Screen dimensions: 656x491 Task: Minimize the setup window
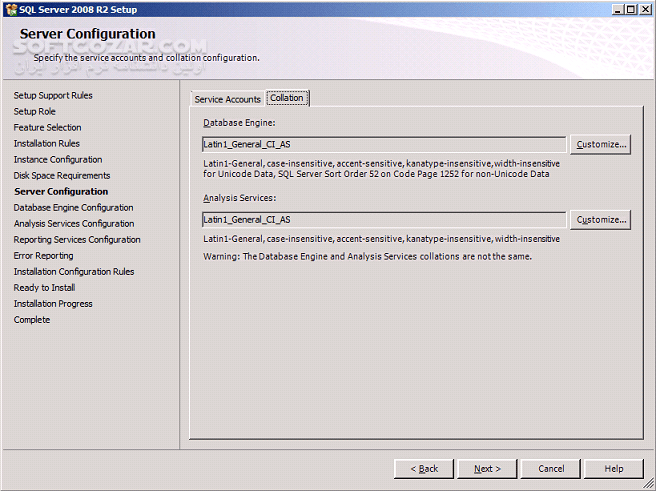coord(618,9)
